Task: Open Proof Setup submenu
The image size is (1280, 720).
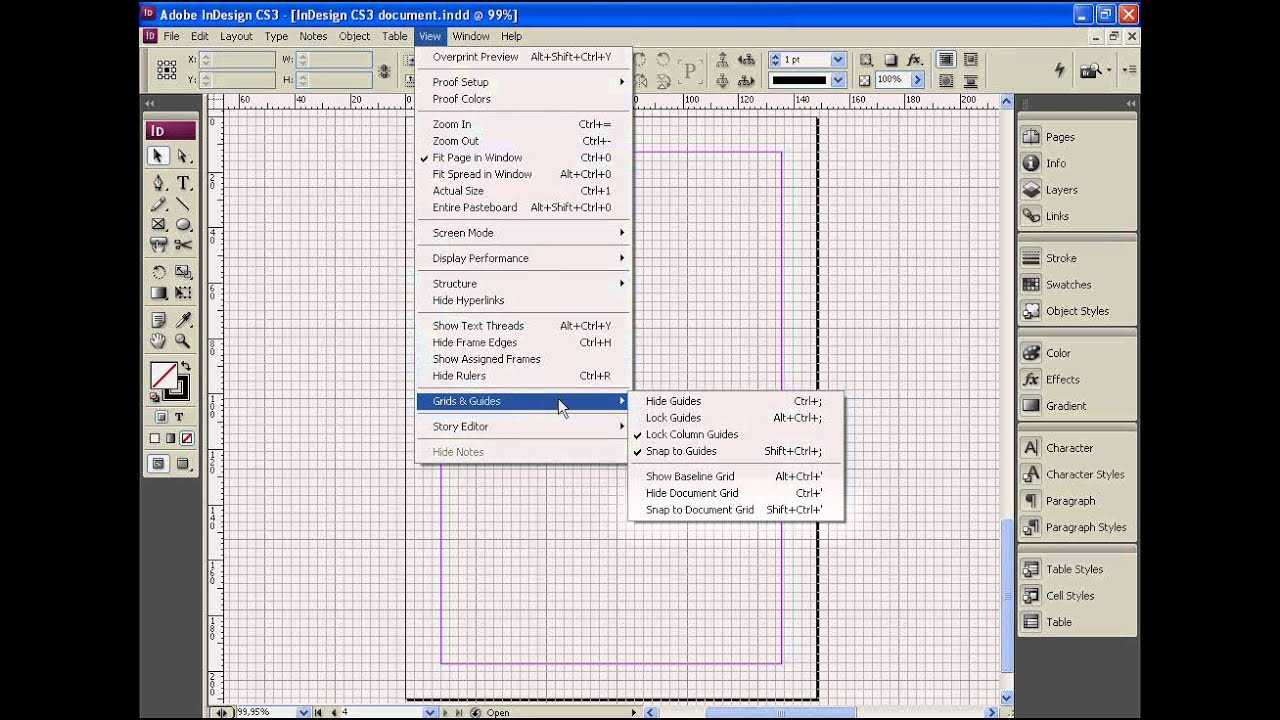Action: (x=522, y=82)
